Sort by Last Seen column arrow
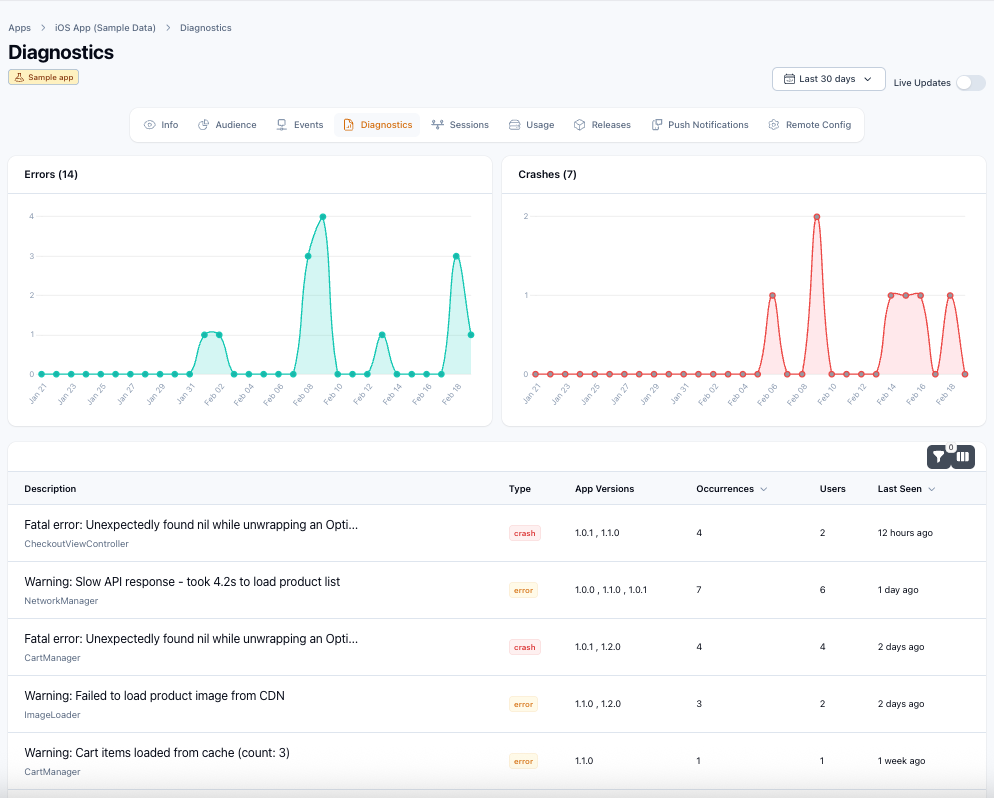Viewport: 994px width, 798px height. pos(932,490)
